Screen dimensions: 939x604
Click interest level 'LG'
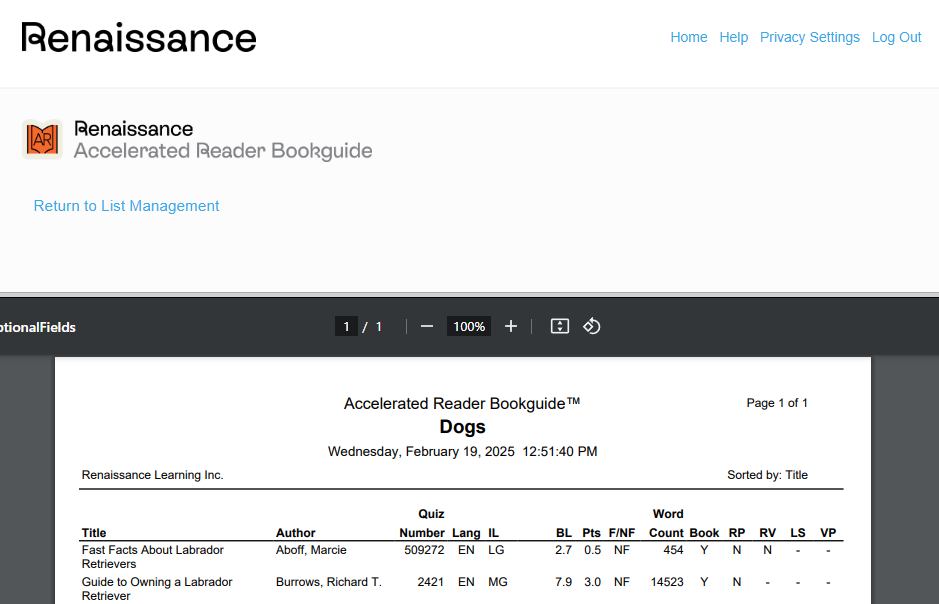click(496, 550)
